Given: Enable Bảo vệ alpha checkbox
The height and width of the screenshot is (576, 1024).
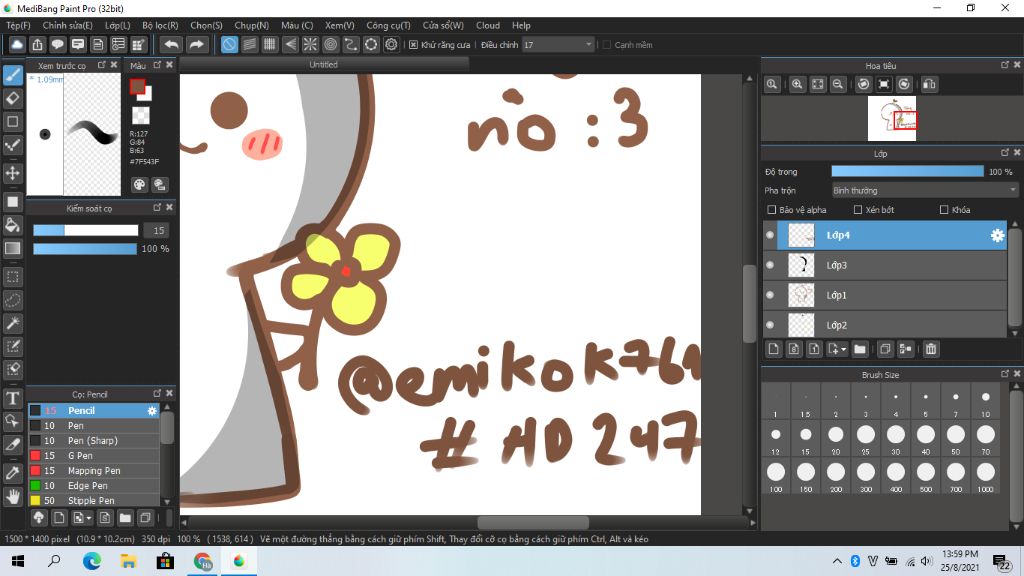Looking at the screenshot, I should 771,210.
